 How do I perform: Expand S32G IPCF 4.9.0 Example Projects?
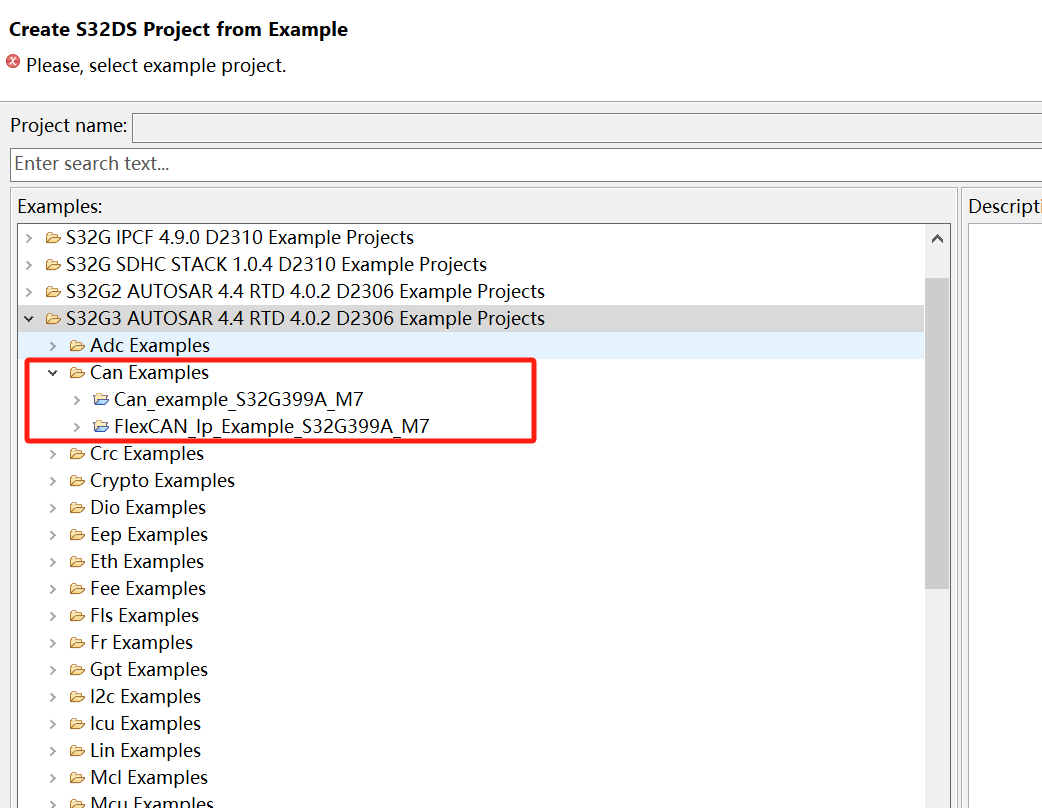pyautogui.click(x=28, y=237)
